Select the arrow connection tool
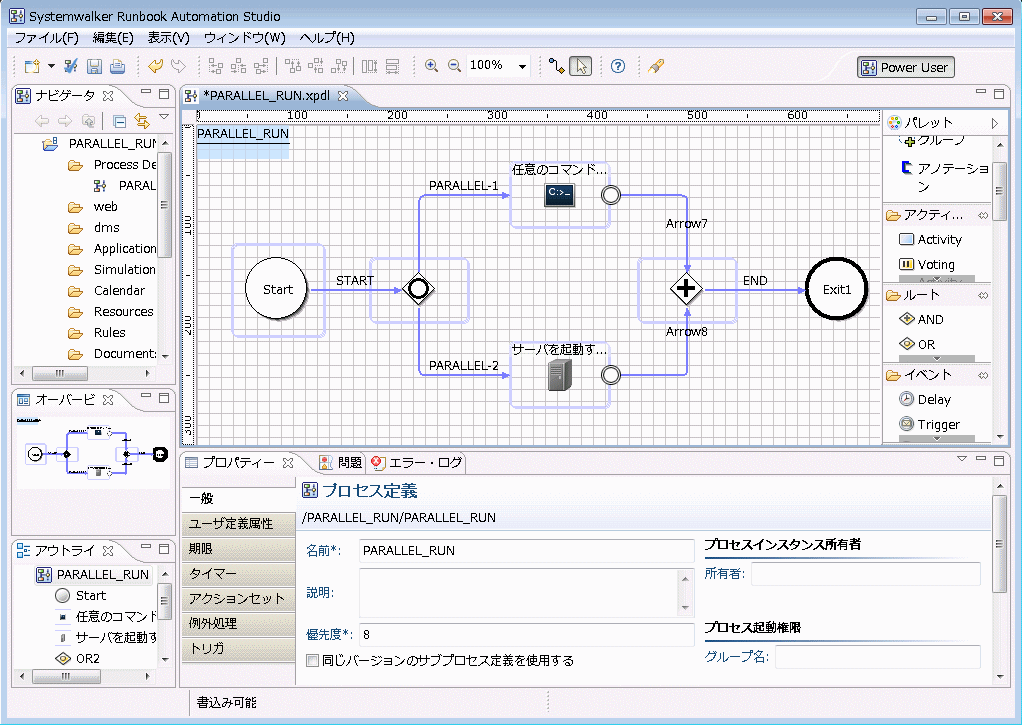Screen dimensions: 1022x725 pos(557,66)
